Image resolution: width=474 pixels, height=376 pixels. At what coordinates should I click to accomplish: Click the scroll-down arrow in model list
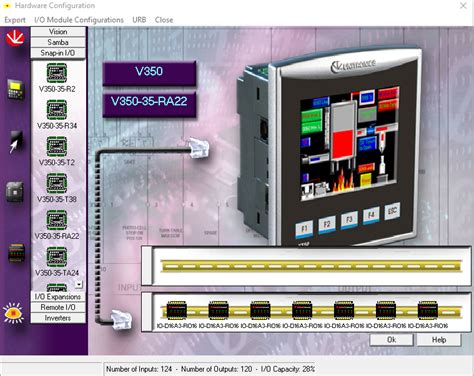tap(79, 284)
